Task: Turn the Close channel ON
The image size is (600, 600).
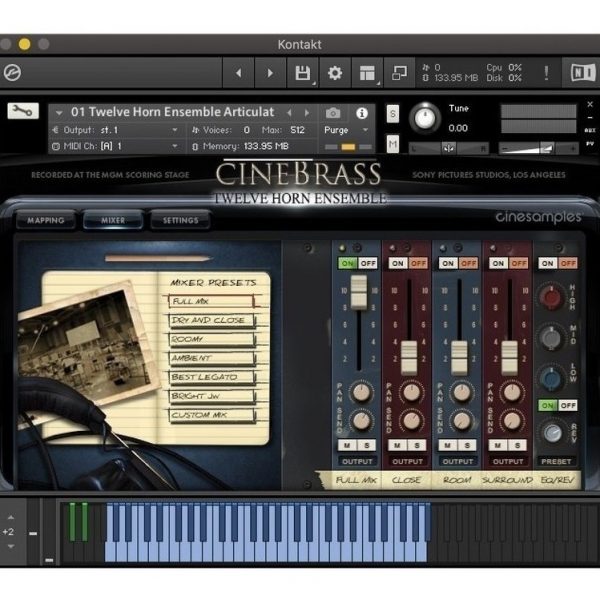Action: click(x=398, y=263)
